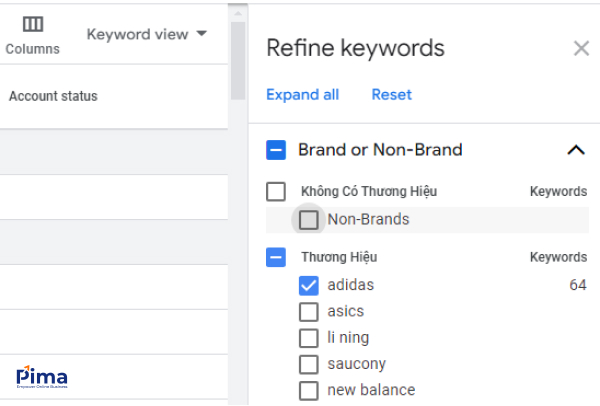Click the Columns icon

[32, 25]
